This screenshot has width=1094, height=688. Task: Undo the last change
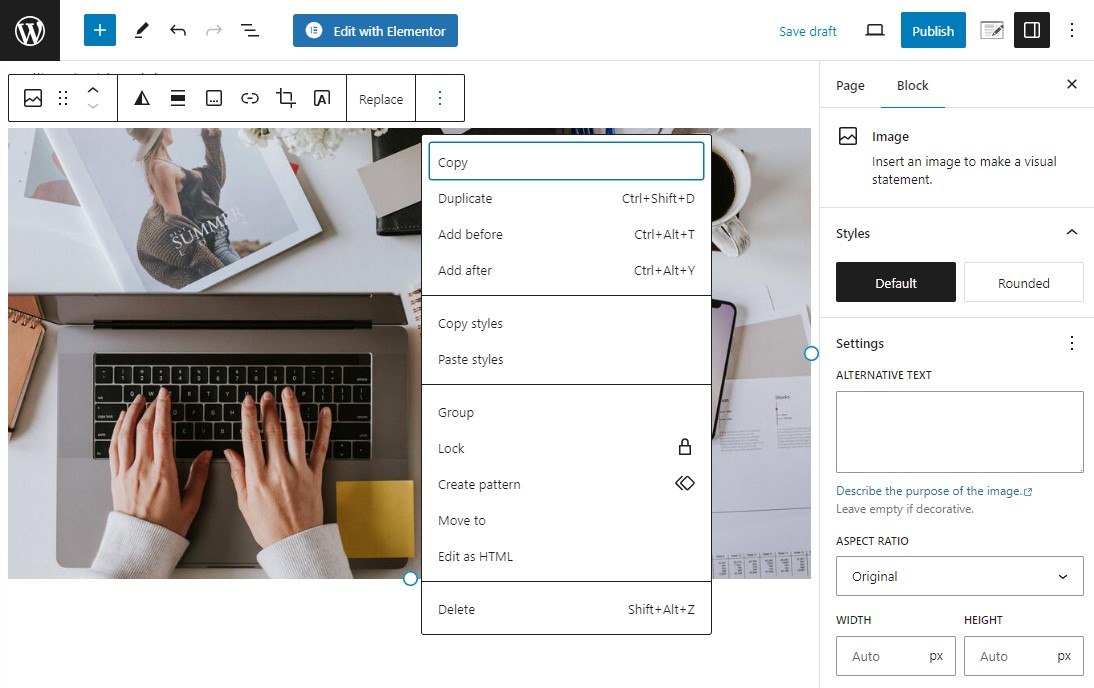[x=178, y=30]
